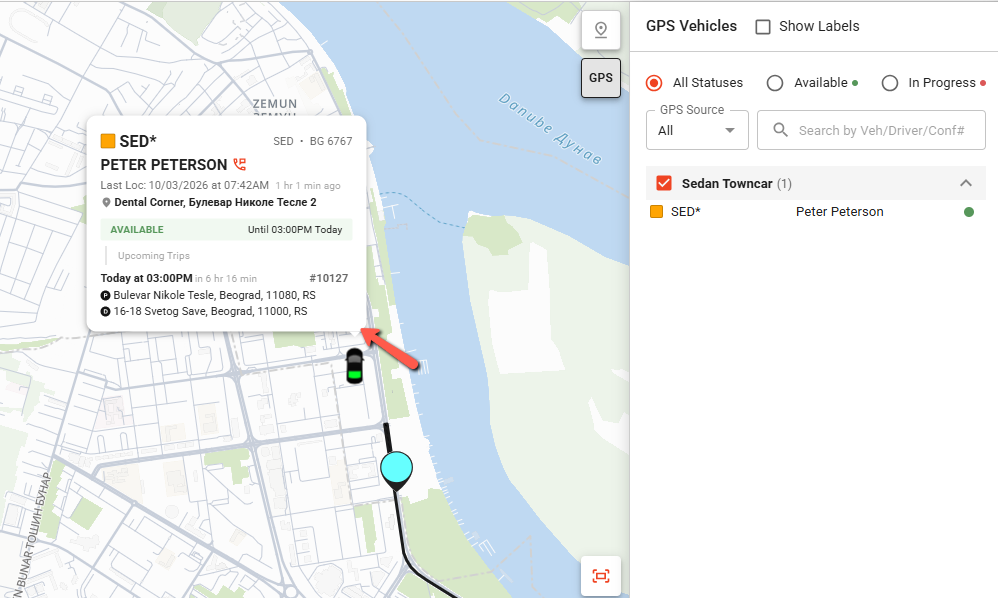Viewport: 998px width, 598px height.
Task: Click the cyan location pin marker
Action: click(x=397, y=470)
